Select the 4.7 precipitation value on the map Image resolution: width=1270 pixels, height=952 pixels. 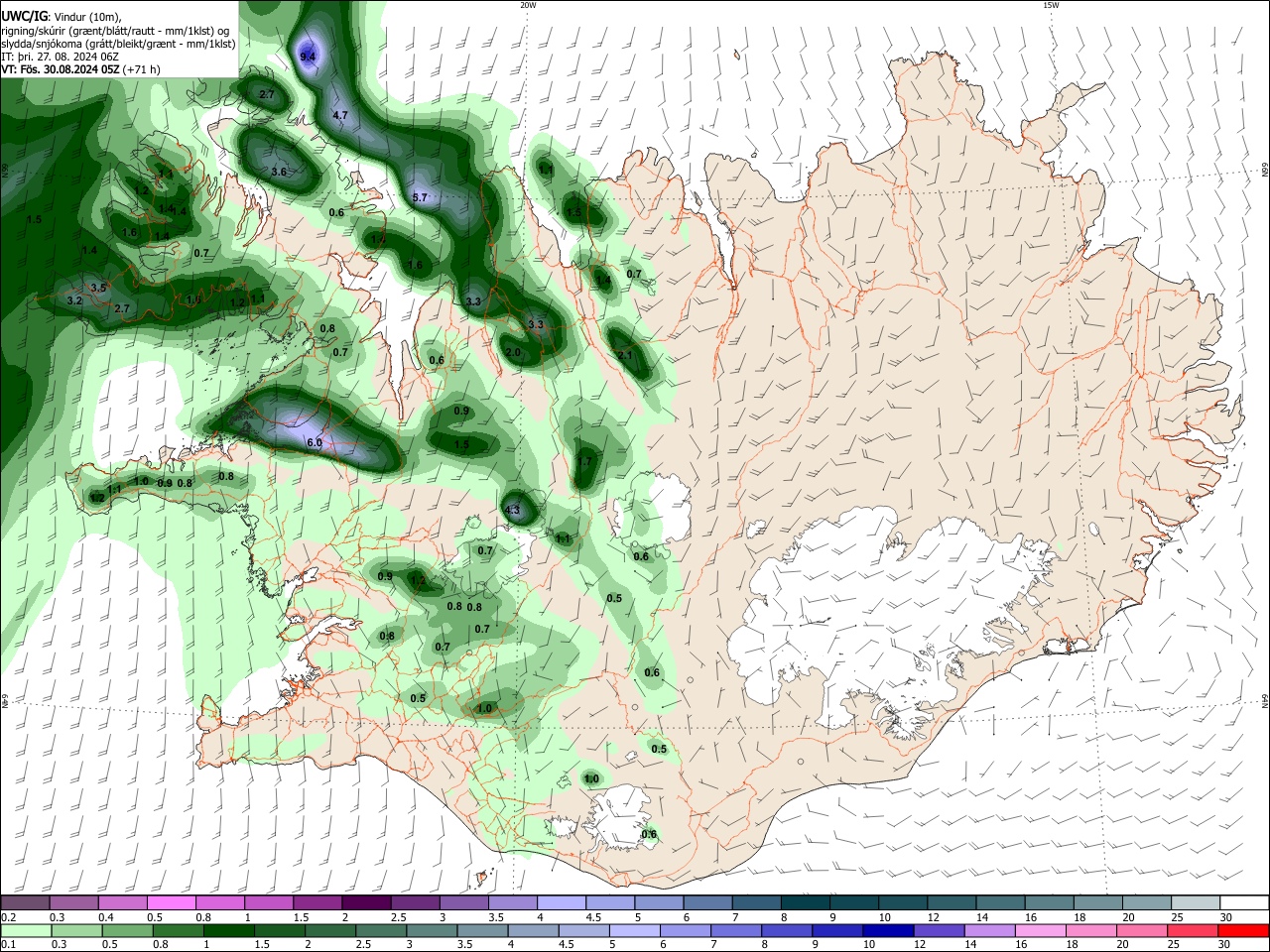(340, 116)
